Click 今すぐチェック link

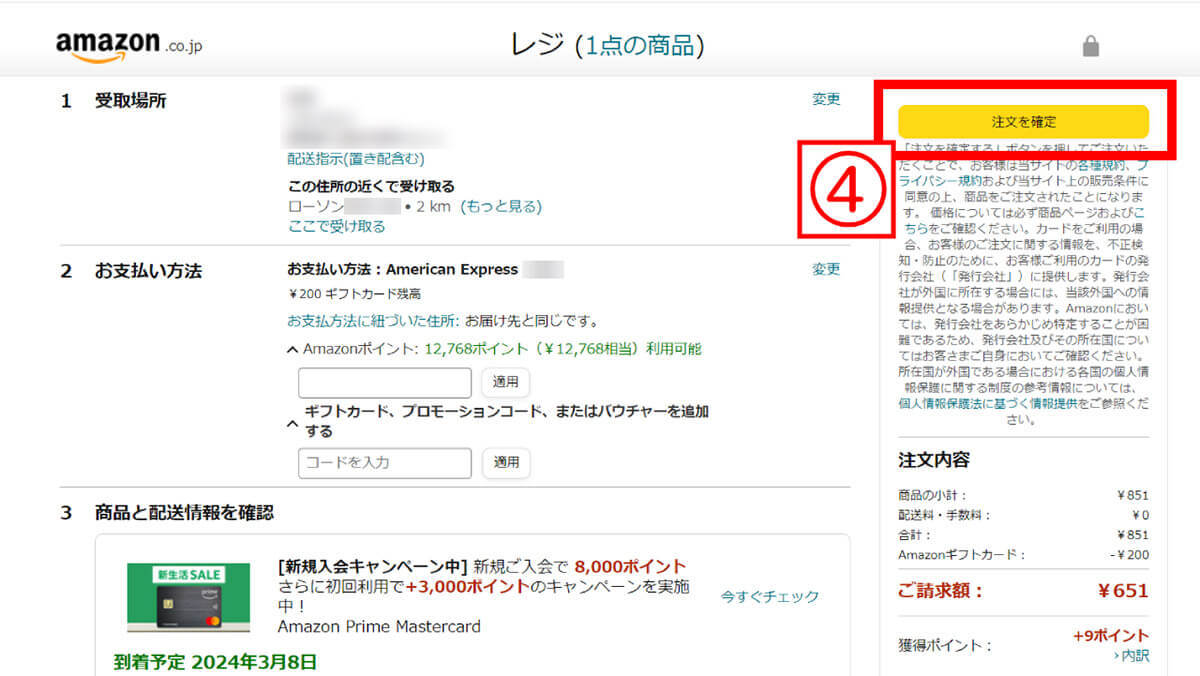click(x=770, y=596)
